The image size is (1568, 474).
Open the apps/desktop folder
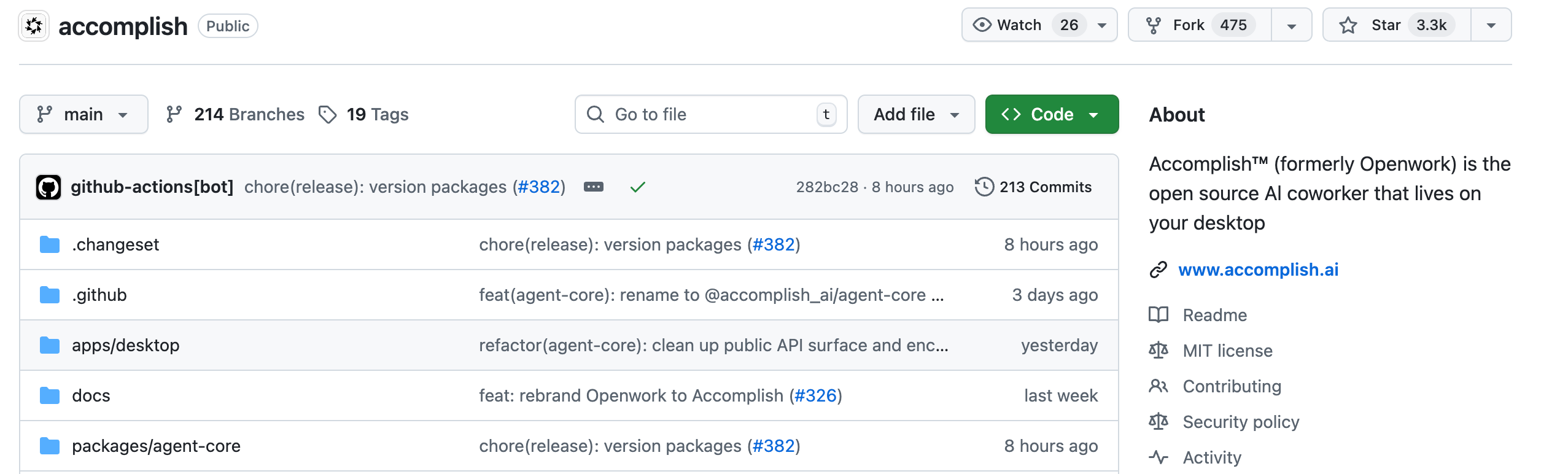[x=125, y=346]
